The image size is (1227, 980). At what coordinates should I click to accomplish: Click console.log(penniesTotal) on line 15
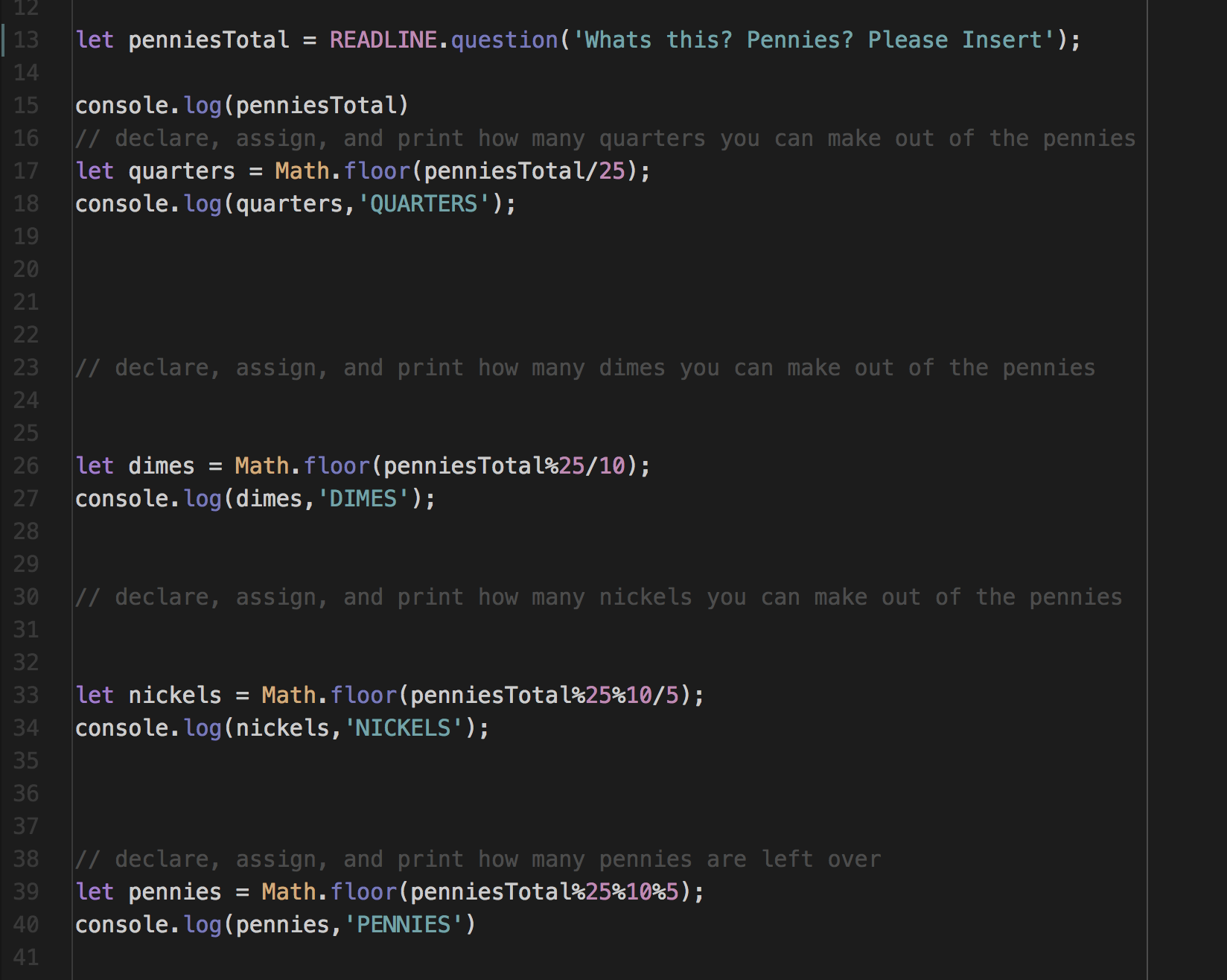click(x=242, y=105)
